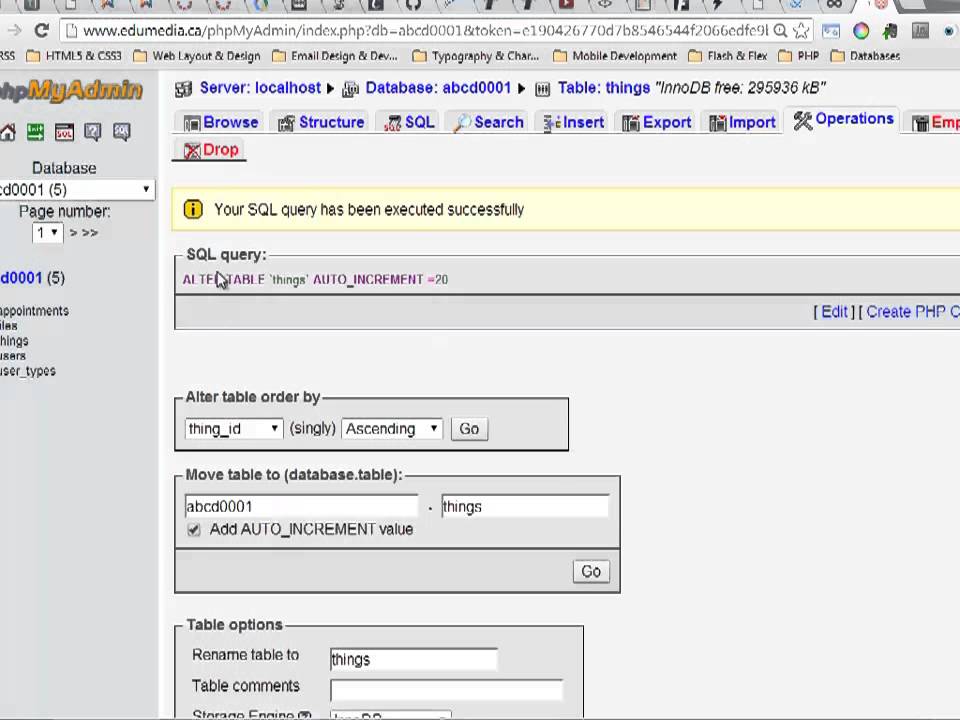Viewport: 960px width, 720px height.
Task: Click the Move table target name field
Action: tap(525, 507)
